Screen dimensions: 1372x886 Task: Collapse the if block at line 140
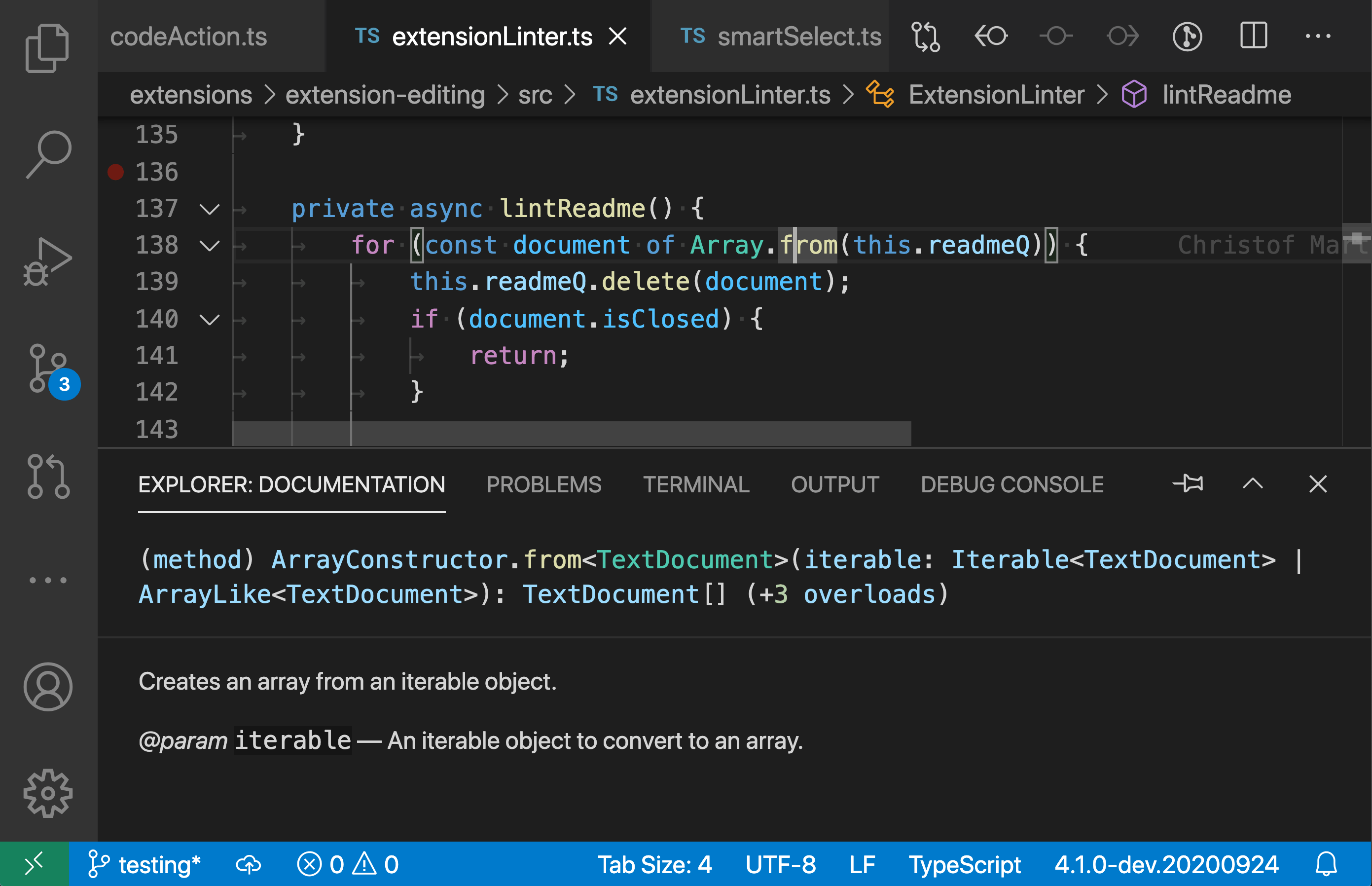[209, 319]
